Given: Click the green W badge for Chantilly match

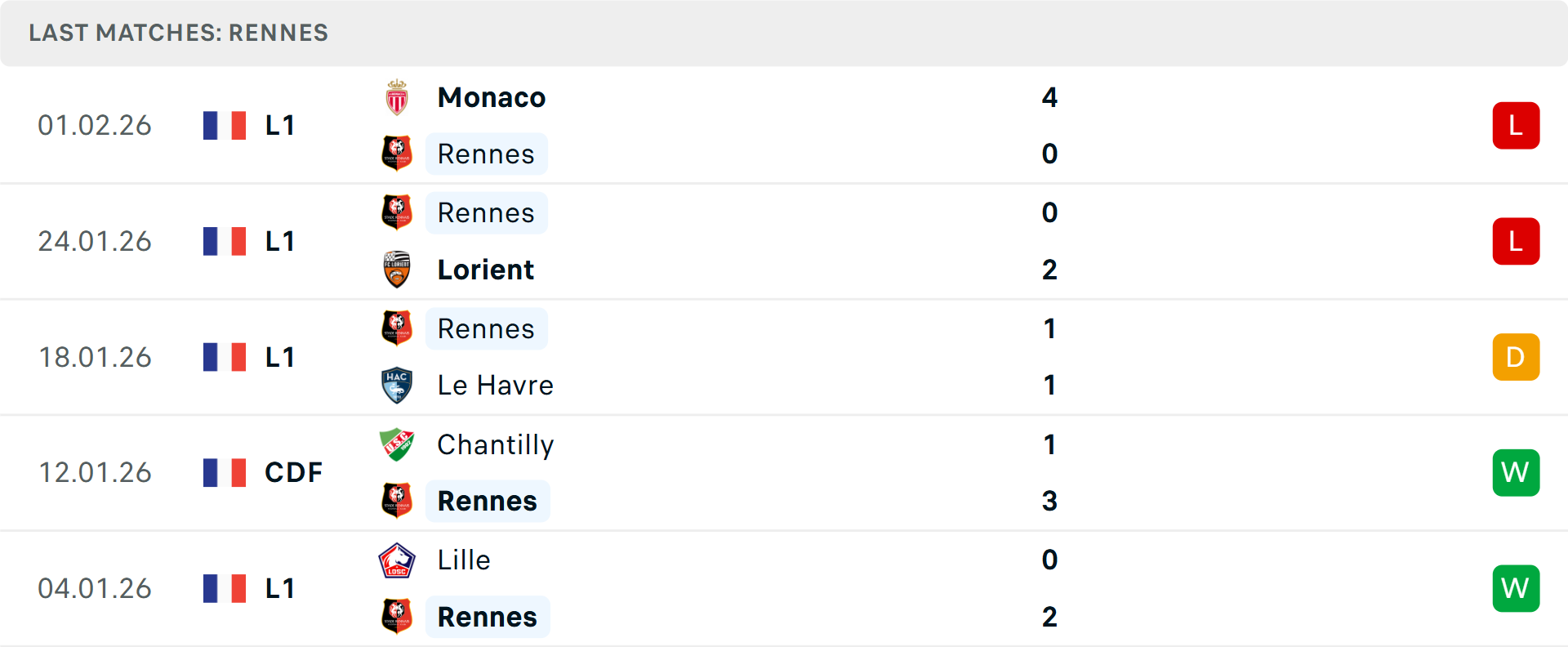Looking at the screenshot, I should click(1516, 472).
